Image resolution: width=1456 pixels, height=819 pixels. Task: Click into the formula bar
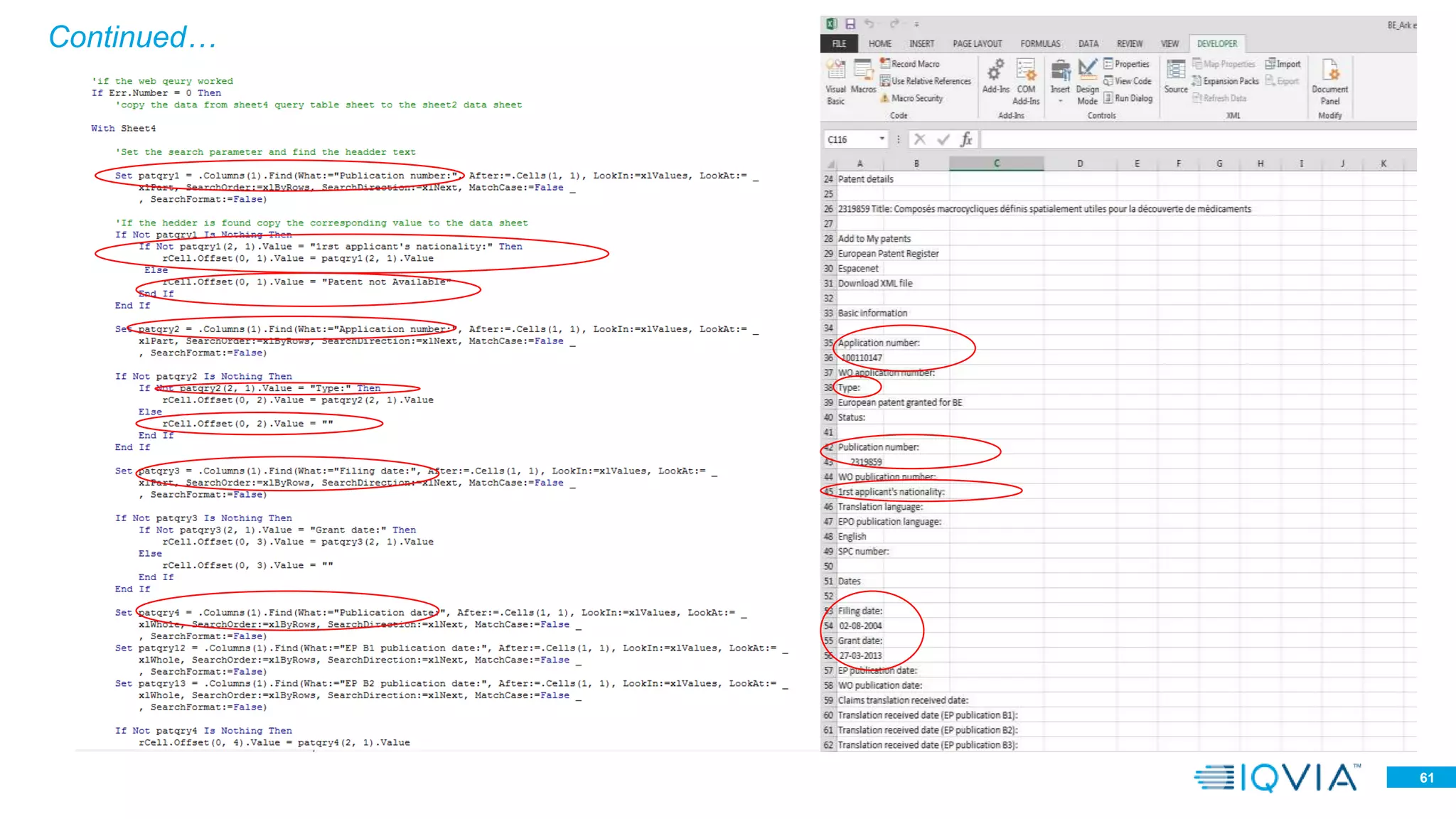click(1194, 140)
